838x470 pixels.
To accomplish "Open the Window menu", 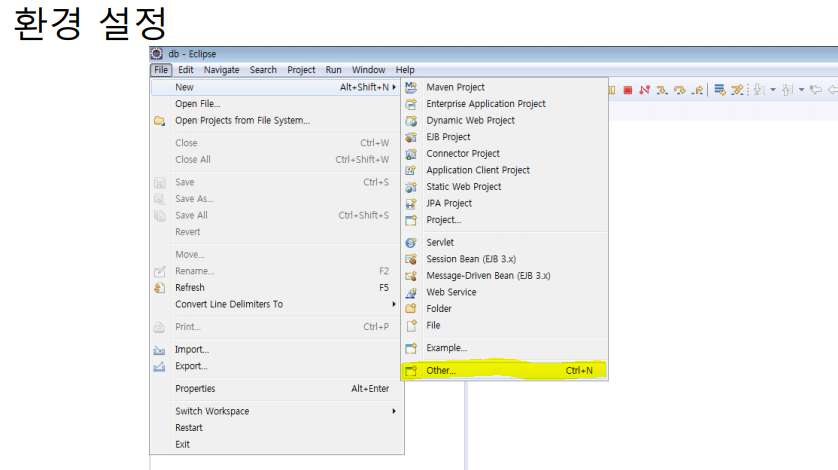I will (368, 70).
